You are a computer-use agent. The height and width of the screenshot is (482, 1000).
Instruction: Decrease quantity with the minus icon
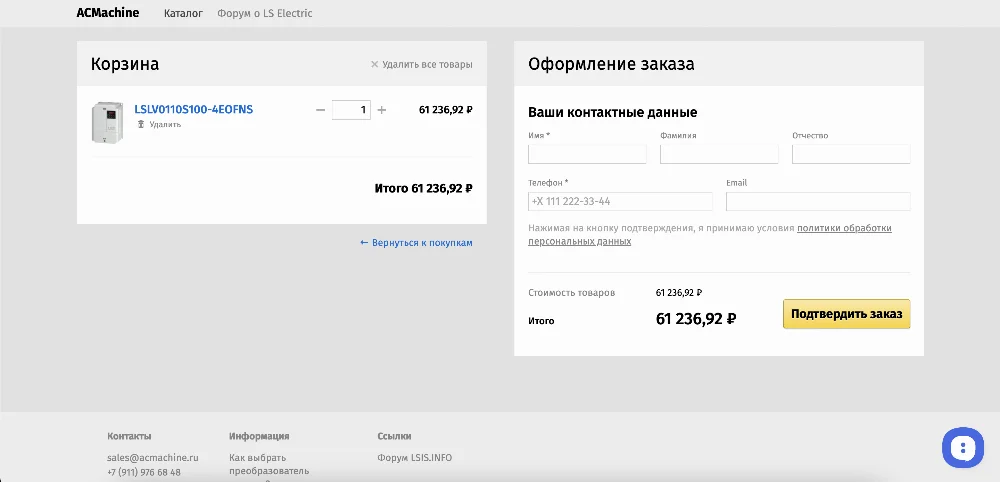320,110
